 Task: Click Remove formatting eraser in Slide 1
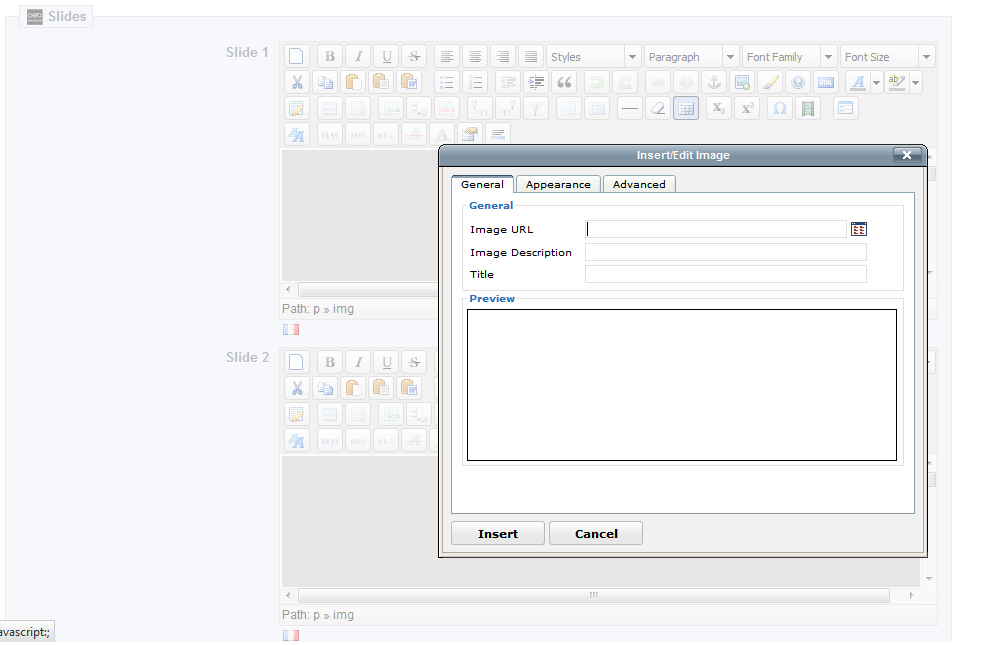[658, 108]
